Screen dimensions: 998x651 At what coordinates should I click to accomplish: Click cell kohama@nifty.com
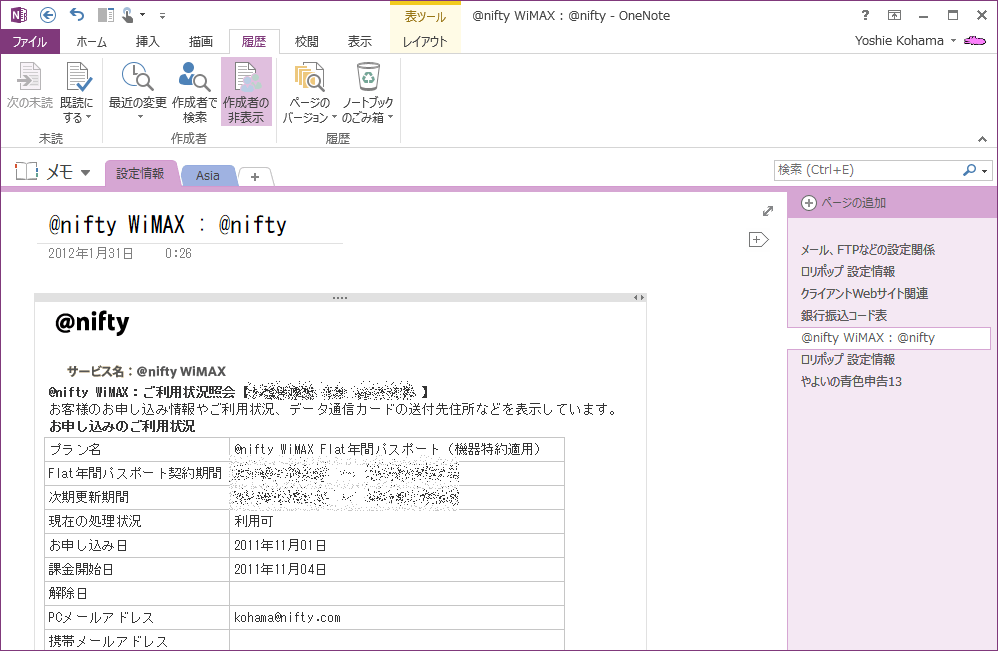click(397, 617)
